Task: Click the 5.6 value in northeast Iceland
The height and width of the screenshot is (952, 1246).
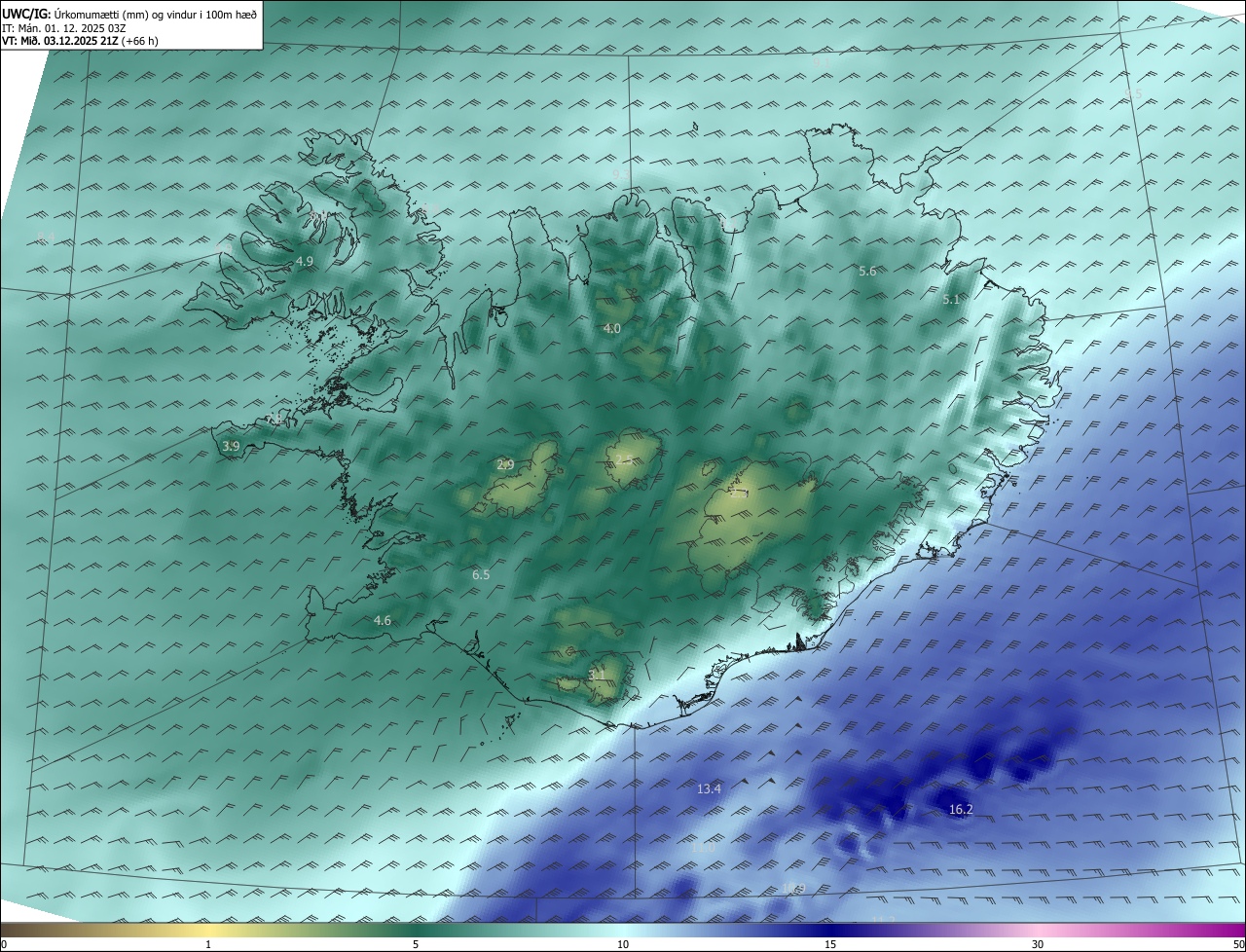Action: tap(867, 272)
